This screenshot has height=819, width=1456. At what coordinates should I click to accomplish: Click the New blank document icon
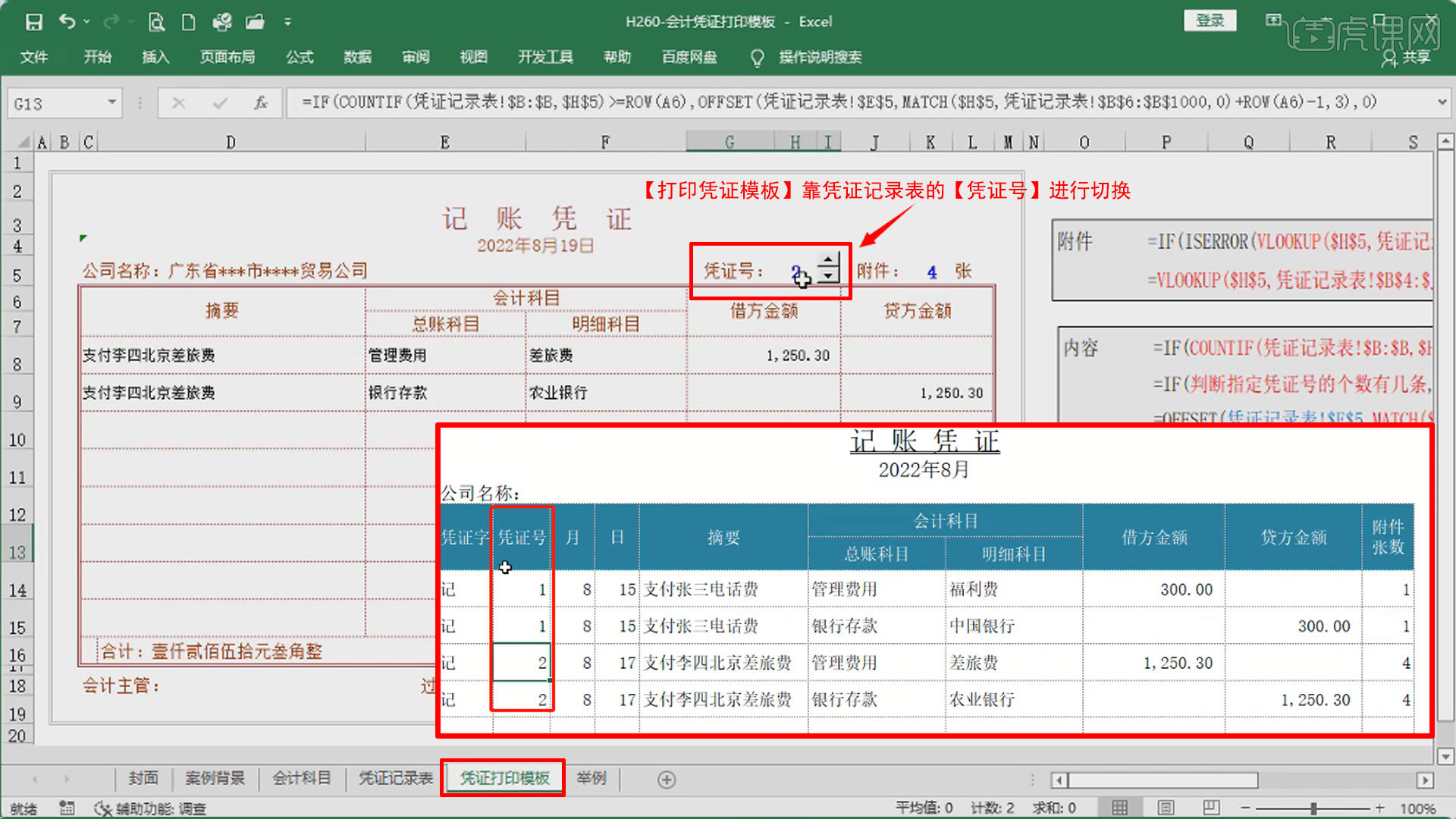189,22
